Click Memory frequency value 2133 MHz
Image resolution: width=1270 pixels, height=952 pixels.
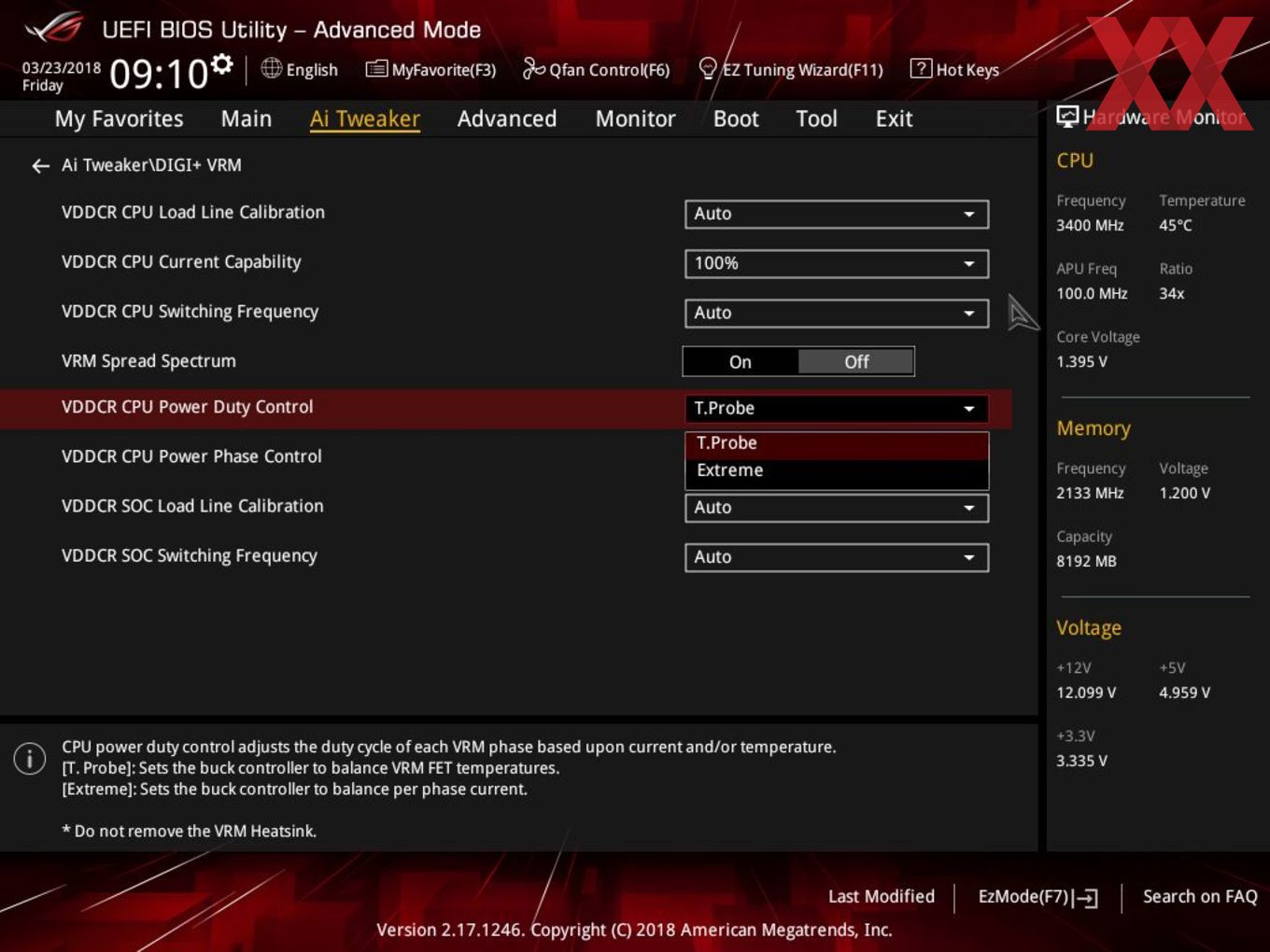pyautogui.click(x=1090, y=493)
